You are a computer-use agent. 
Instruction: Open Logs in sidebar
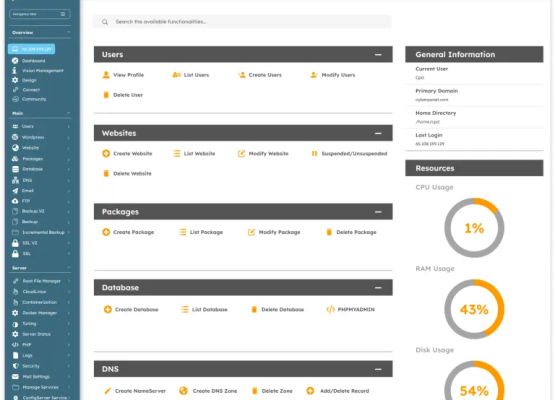pos(40,355)
